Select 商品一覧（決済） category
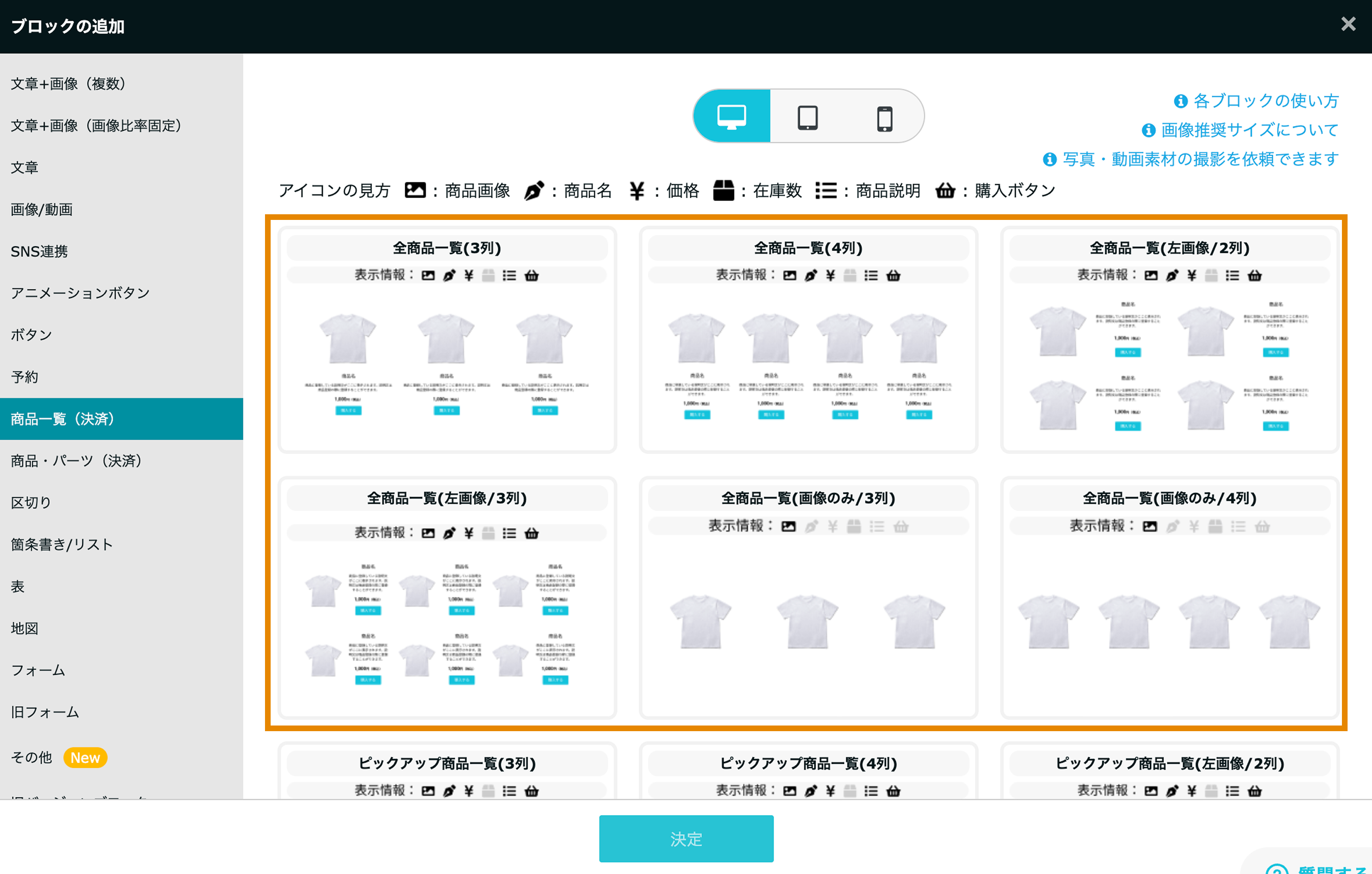The image size is (1372, 874). 121,419
